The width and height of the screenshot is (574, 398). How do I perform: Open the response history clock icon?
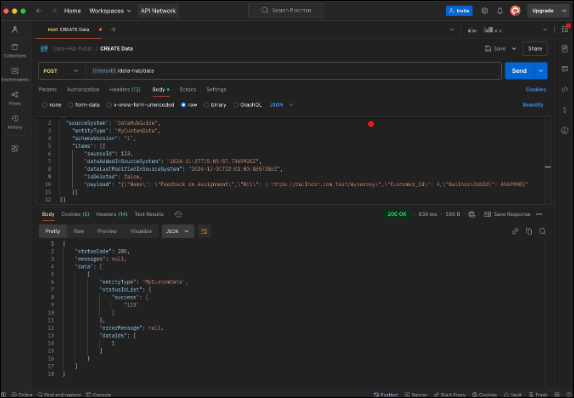tap(178, 214)
